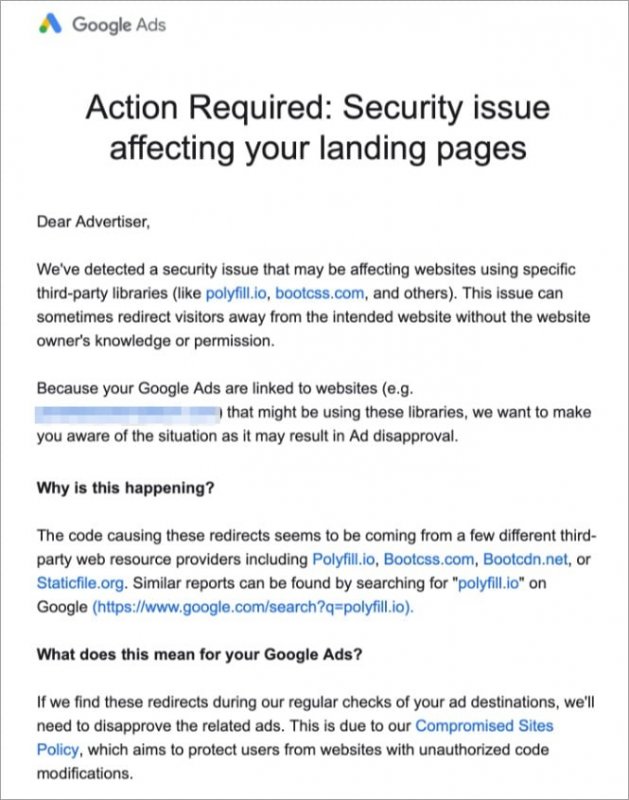Screen dimensions: 629x800
Task: Click the Google Ads wordmark text
Action: (x=119, y=25)
